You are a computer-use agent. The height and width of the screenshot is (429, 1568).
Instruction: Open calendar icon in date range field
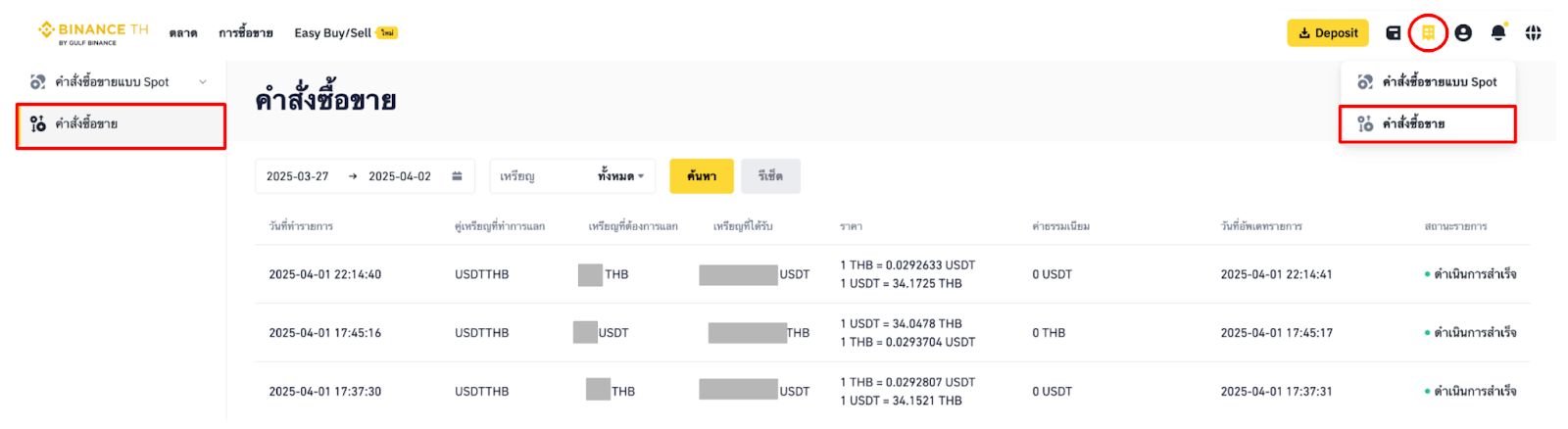pyautogui.click(x=457, y=176)
